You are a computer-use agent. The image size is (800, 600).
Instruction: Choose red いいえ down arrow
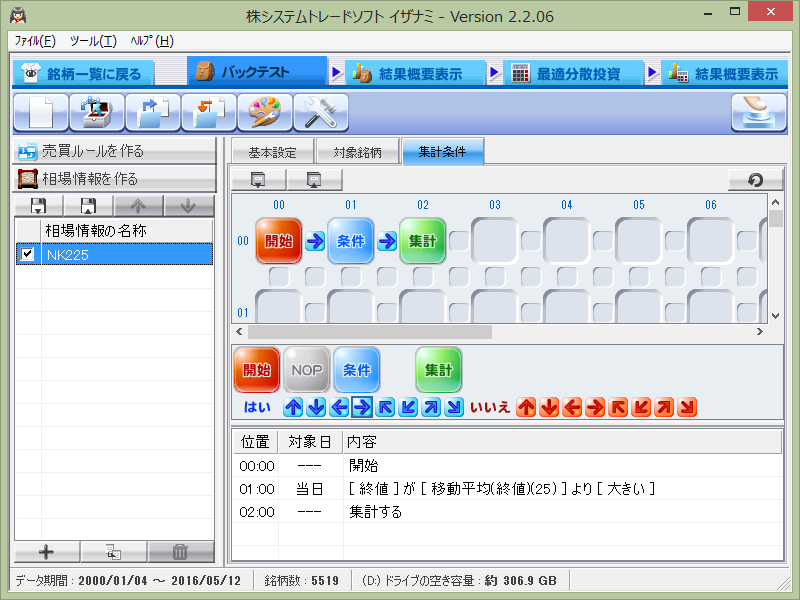pyautogui.click(x=549, y=407)
